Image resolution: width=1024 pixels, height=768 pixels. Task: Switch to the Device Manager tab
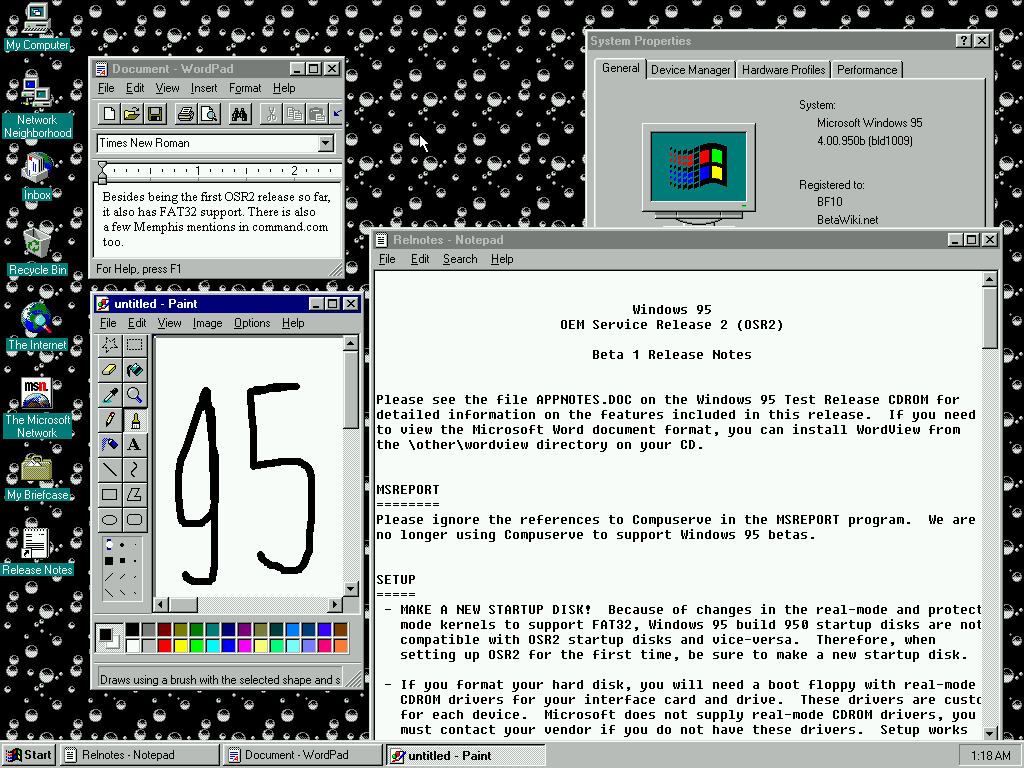(x=691, y=70)
